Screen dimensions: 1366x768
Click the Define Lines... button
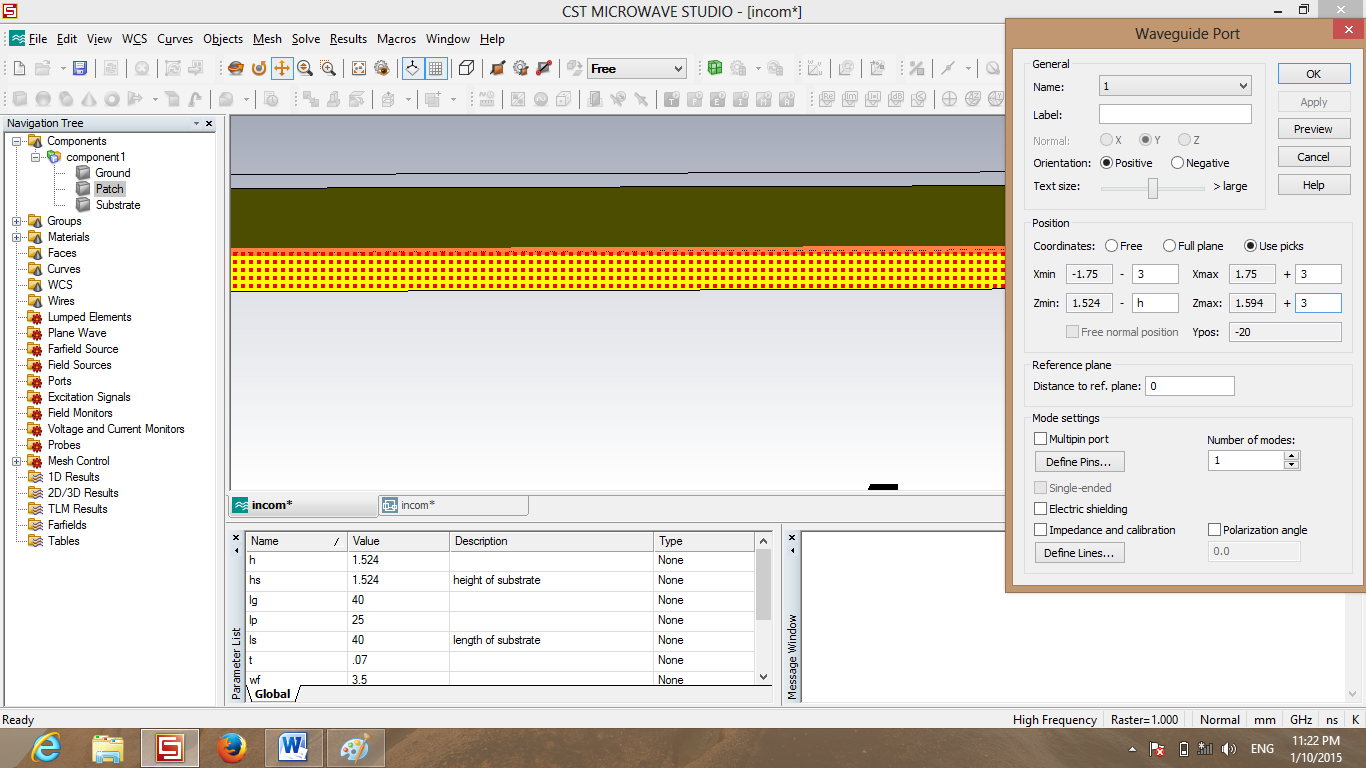pyautogui.click(x=1079, y=553)
